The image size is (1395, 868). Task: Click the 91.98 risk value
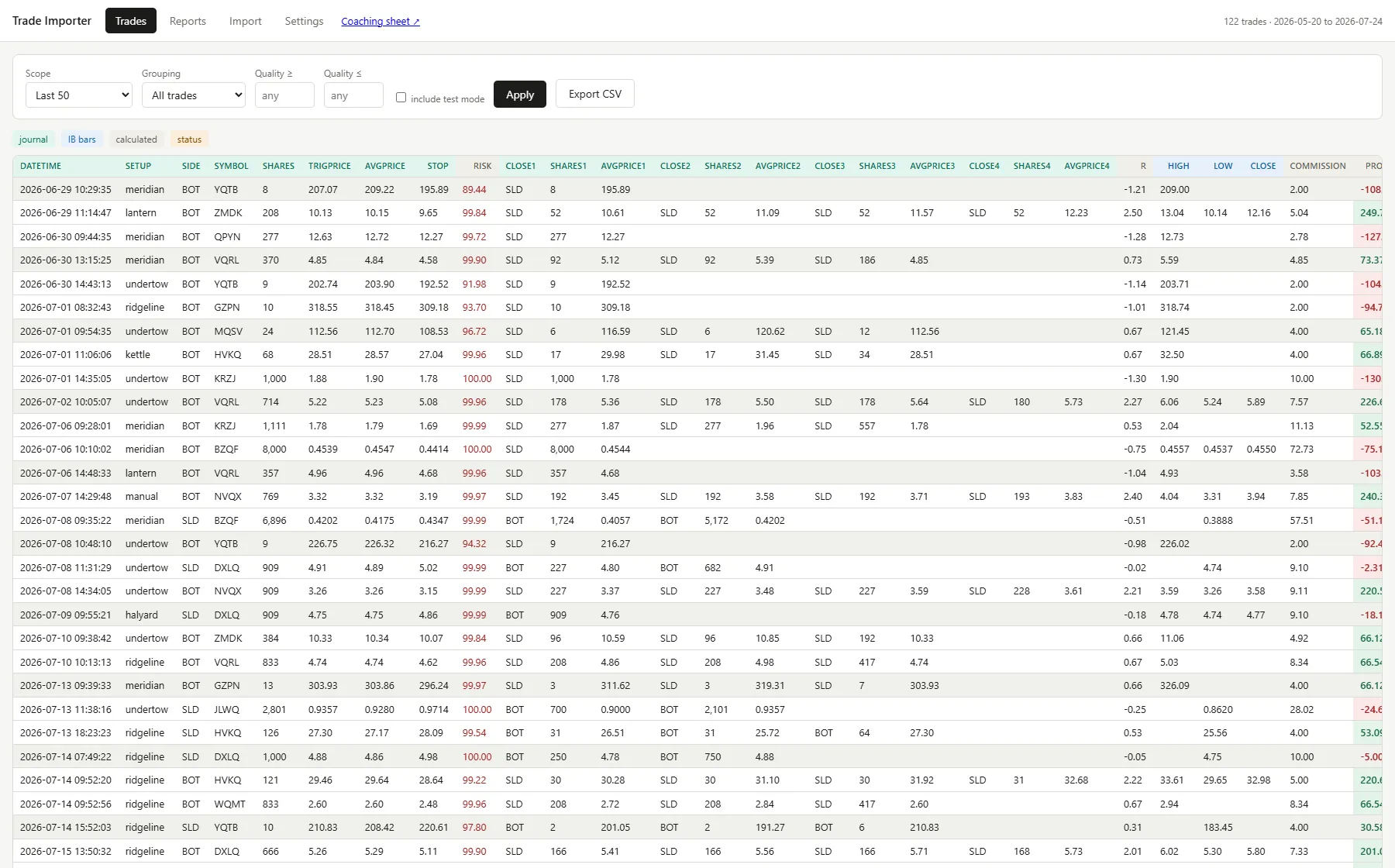[474, 284]
